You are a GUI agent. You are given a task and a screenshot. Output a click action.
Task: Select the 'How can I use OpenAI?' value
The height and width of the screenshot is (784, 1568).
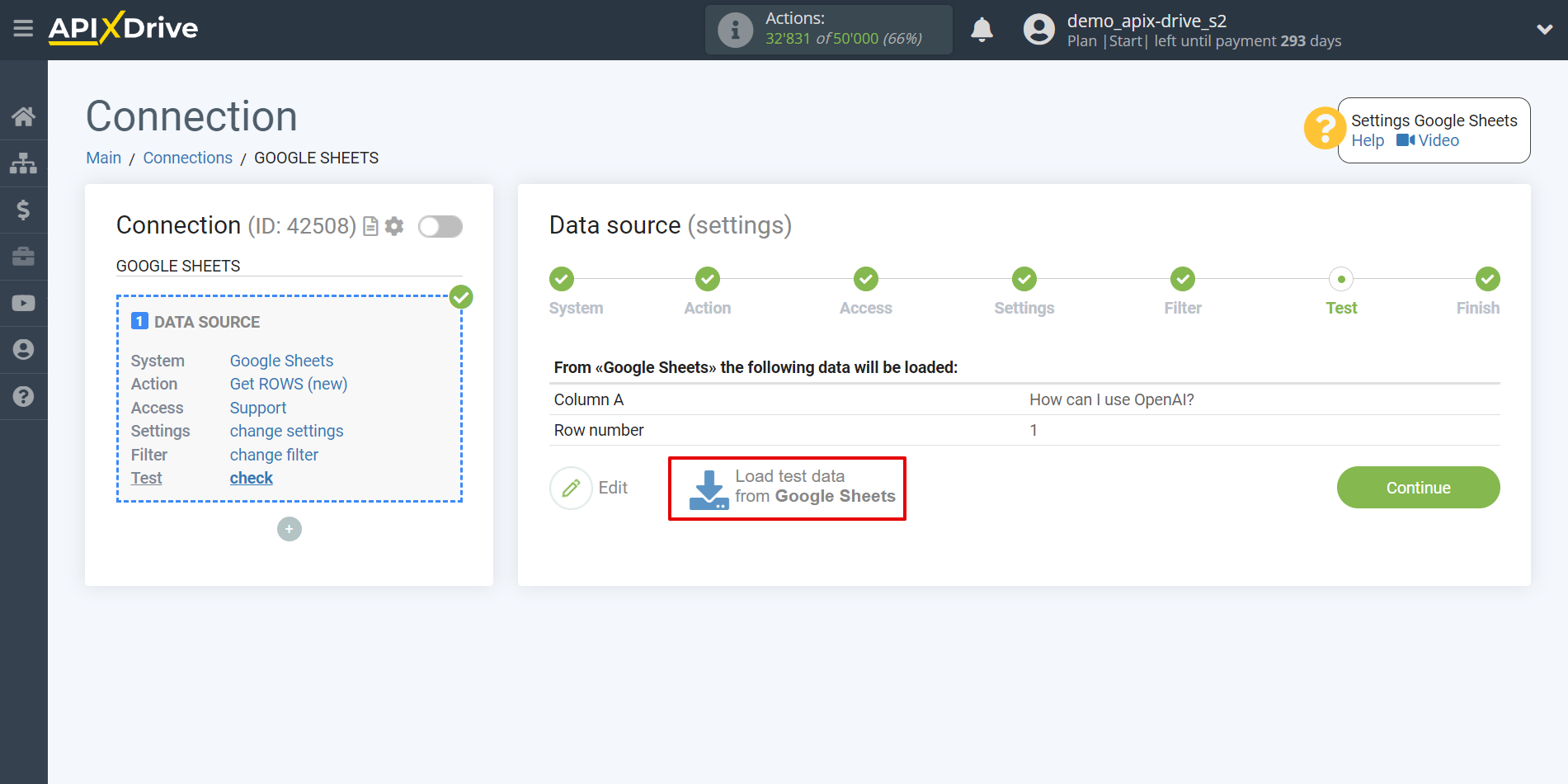pyautogui.click(x=1112, y=399)
